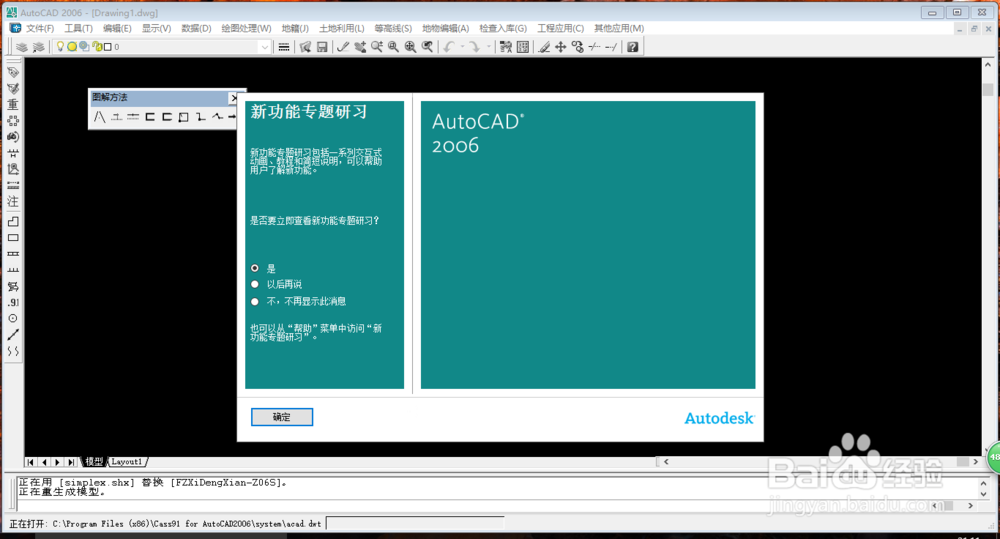Click the layer manager stack icon
The height and width of the screenshot is (539, 1000).
tap(22, 47)
